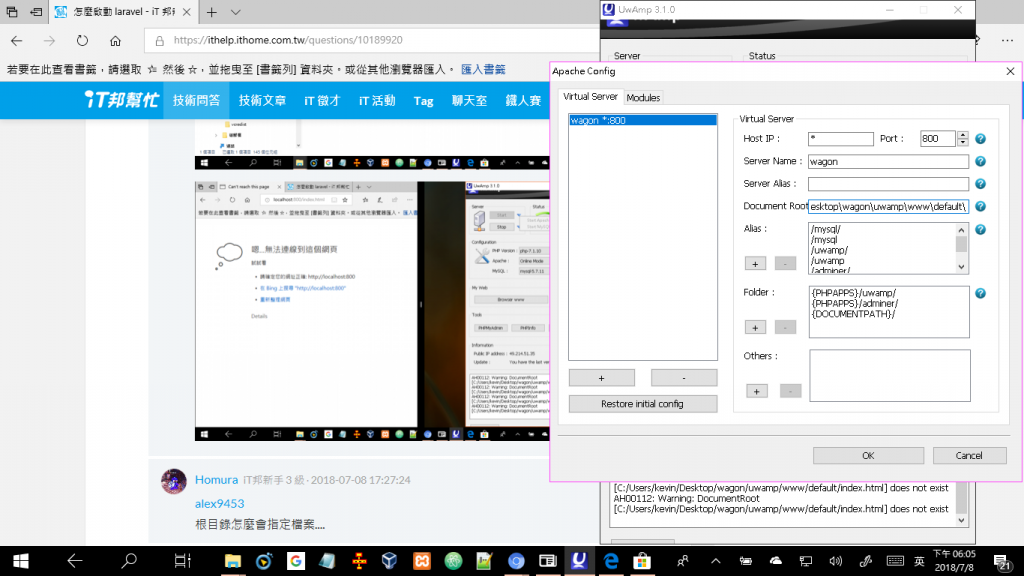Open IT 活動 nav item
The width and height of the screenshot is (1024, 576).
tap(377, 101)
